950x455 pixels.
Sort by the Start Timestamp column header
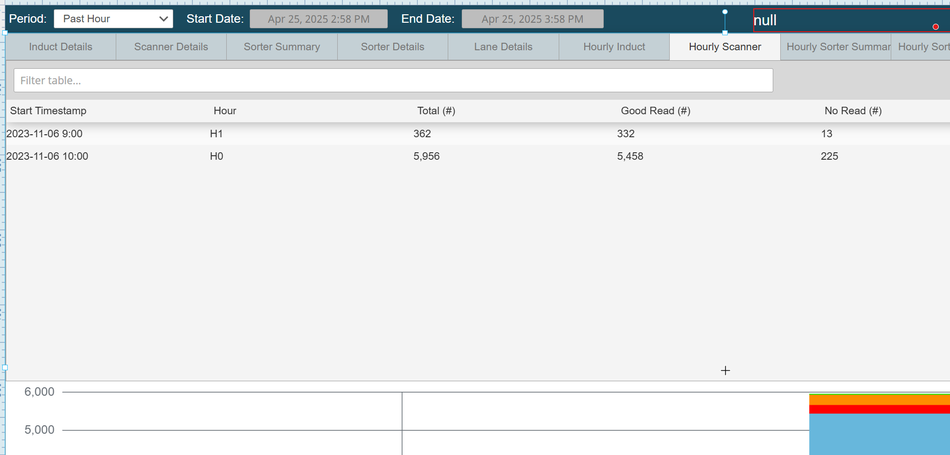(x=48, y=111)
